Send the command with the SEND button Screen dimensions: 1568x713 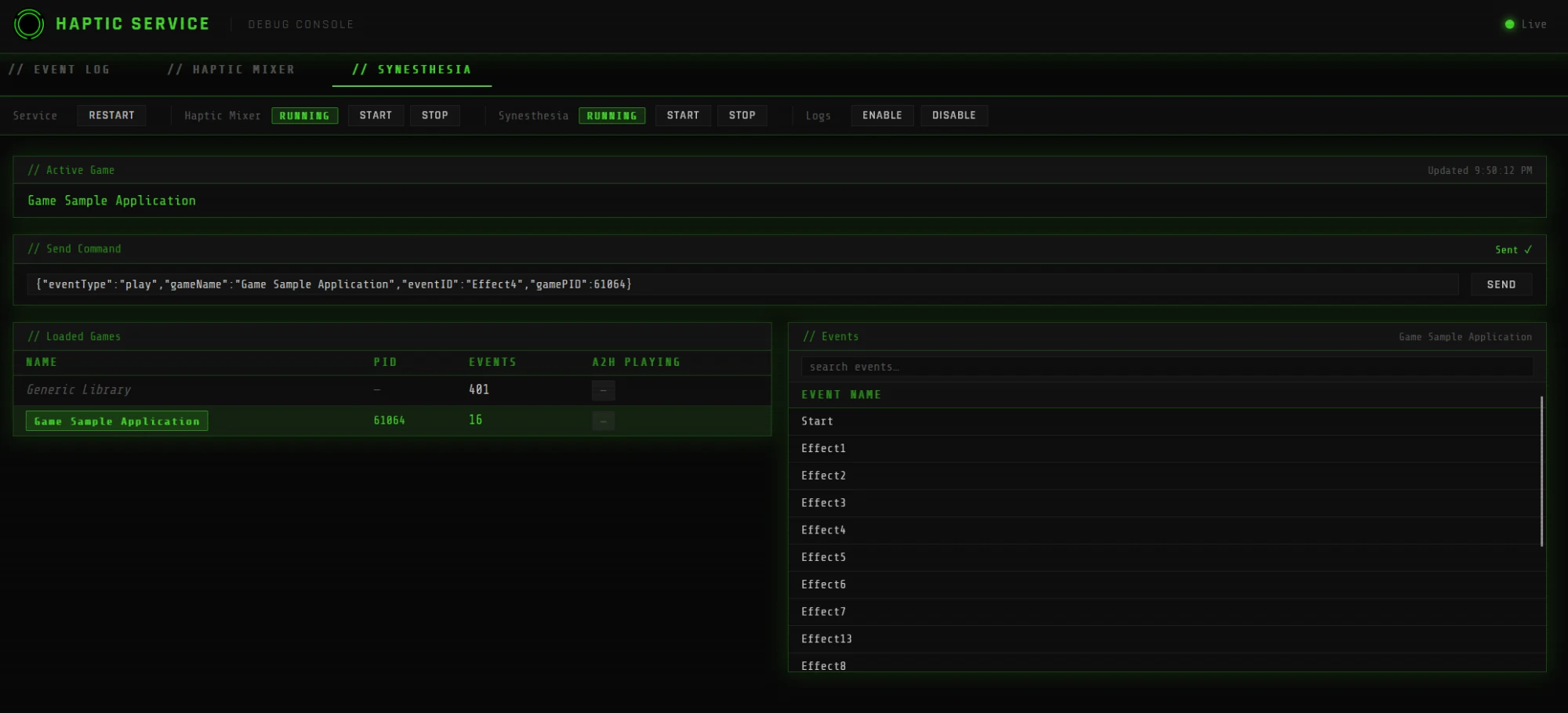click(x=1501, y=284)
